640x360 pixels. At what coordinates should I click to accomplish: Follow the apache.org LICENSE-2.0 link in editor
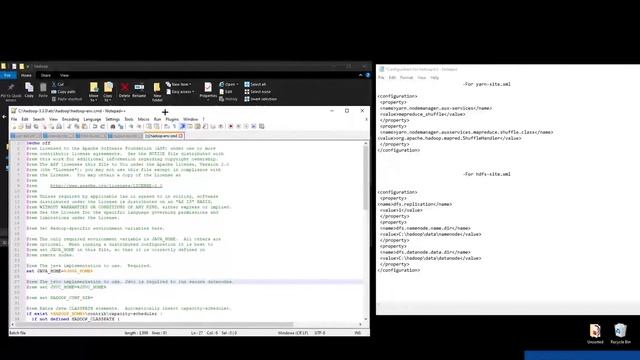[x=106, y=186]
